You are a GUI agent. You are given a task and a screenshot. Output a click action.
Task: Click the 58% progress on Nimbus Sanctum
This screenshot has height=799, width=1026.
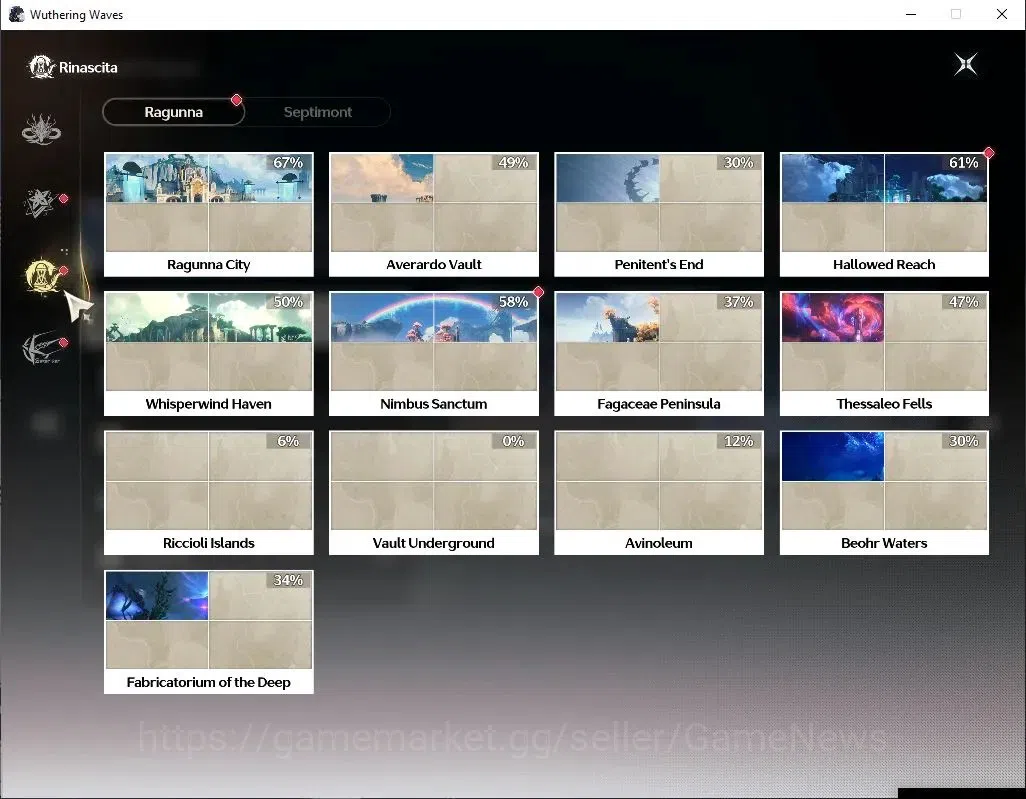514,302
